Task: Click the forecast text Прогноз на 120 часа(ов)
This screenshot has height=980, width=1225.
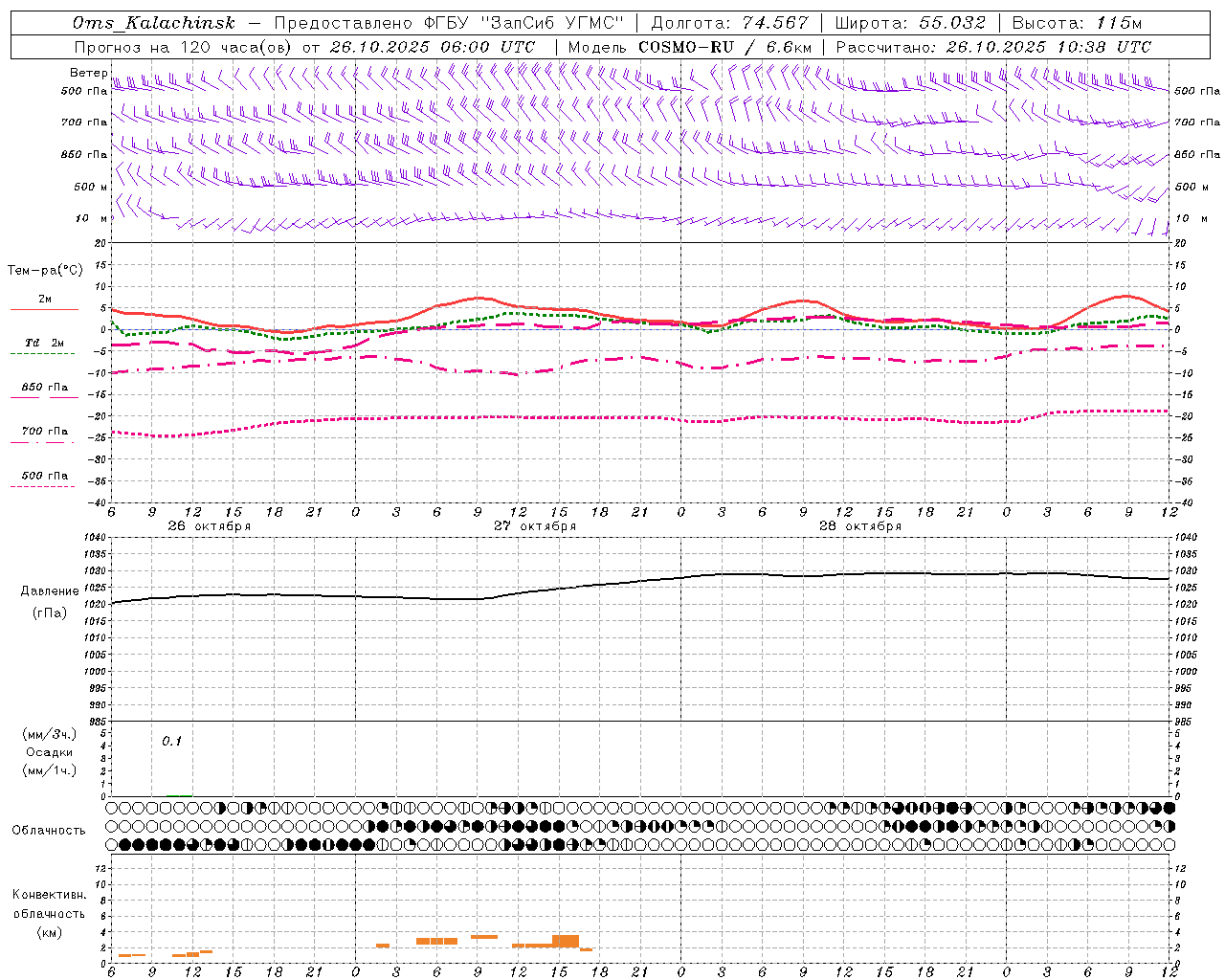Action: 184,47
